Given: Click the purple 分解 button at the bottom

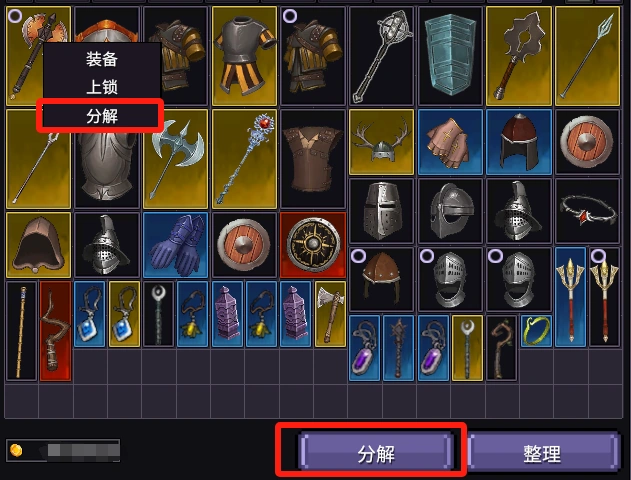Looking at the screenshot, I should tap(377, 453).
